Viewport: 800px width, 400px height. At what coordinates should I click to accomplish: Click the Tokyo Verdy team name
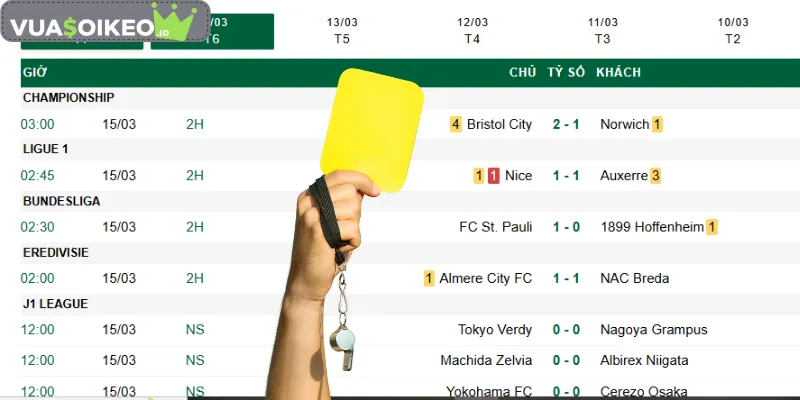coord(495,330)
